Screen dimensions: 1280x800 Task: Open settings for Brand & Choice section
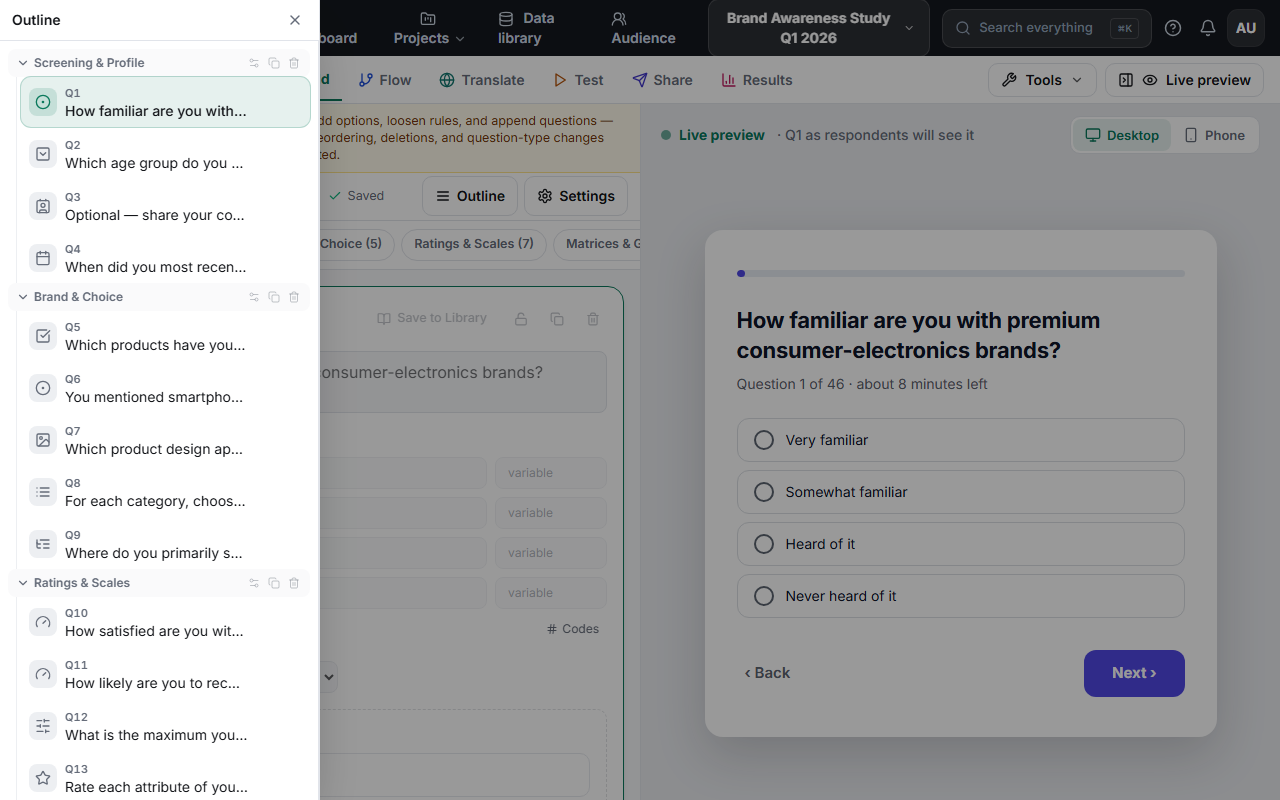coord(254,297)
